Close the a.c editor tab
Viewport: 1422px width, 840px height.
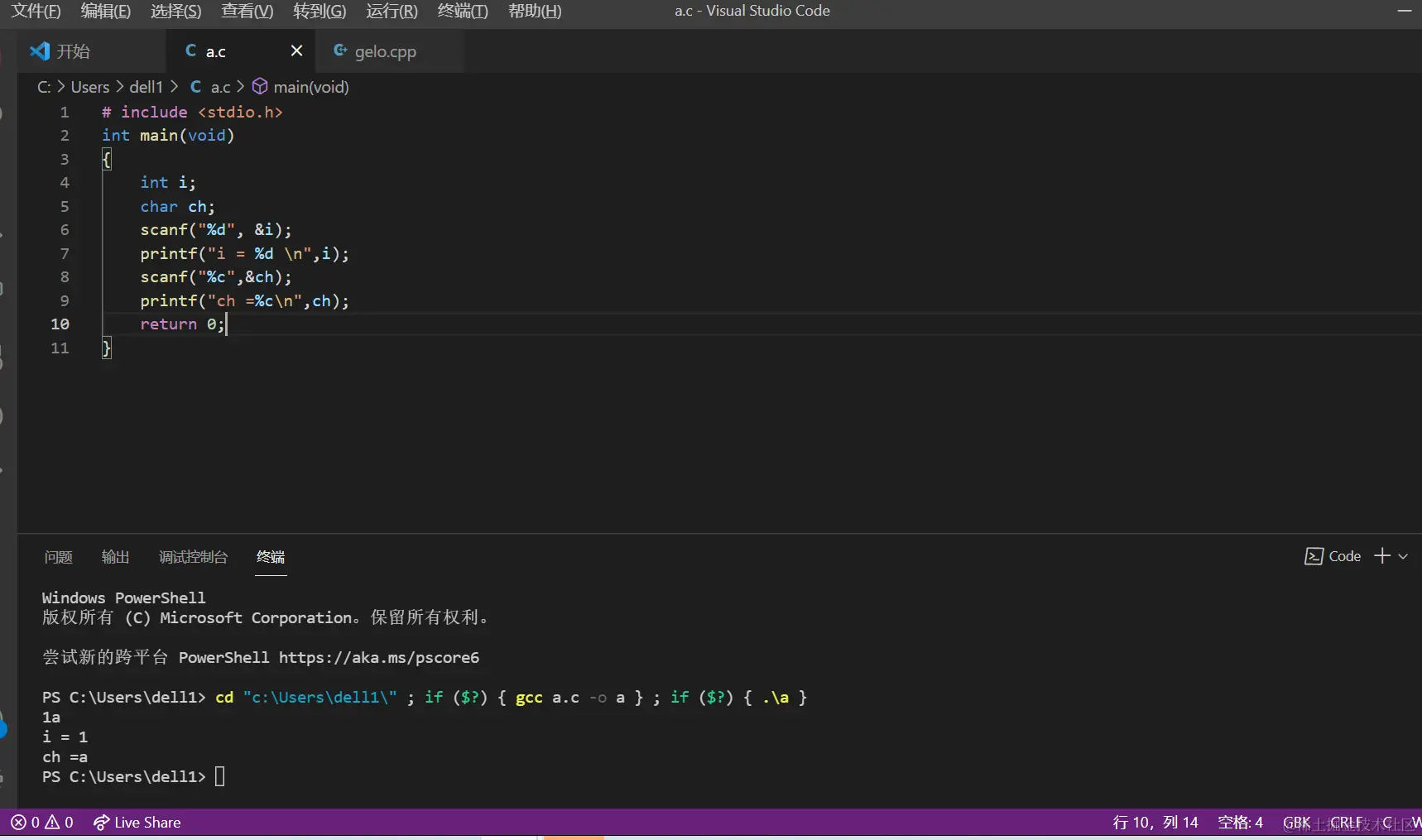click(x=296, y=51)
